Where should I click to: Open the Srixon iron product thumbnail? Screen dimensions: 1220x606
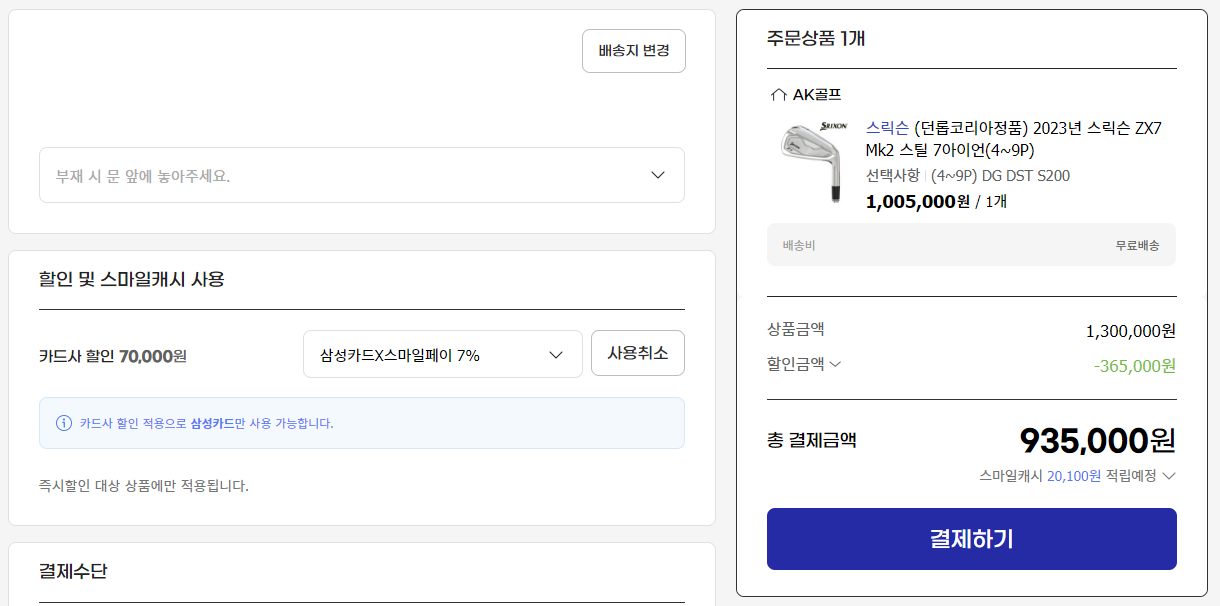[812, 162]
